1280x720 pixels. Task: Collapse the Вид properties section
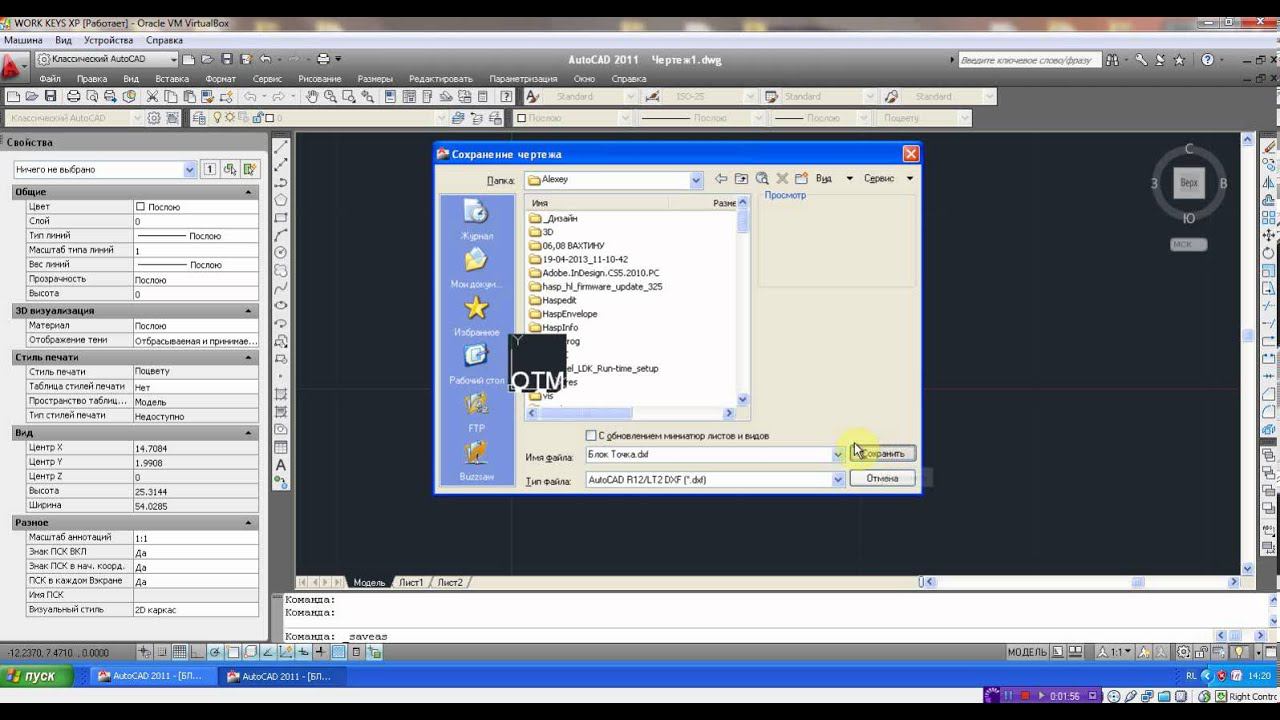249,433
